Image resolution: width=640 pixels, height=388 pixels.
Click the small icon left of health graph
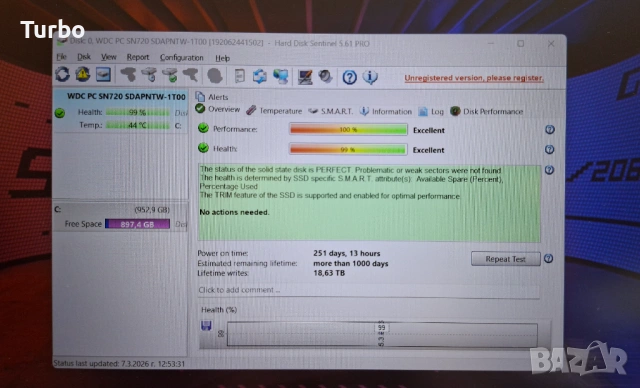[221, 334]
